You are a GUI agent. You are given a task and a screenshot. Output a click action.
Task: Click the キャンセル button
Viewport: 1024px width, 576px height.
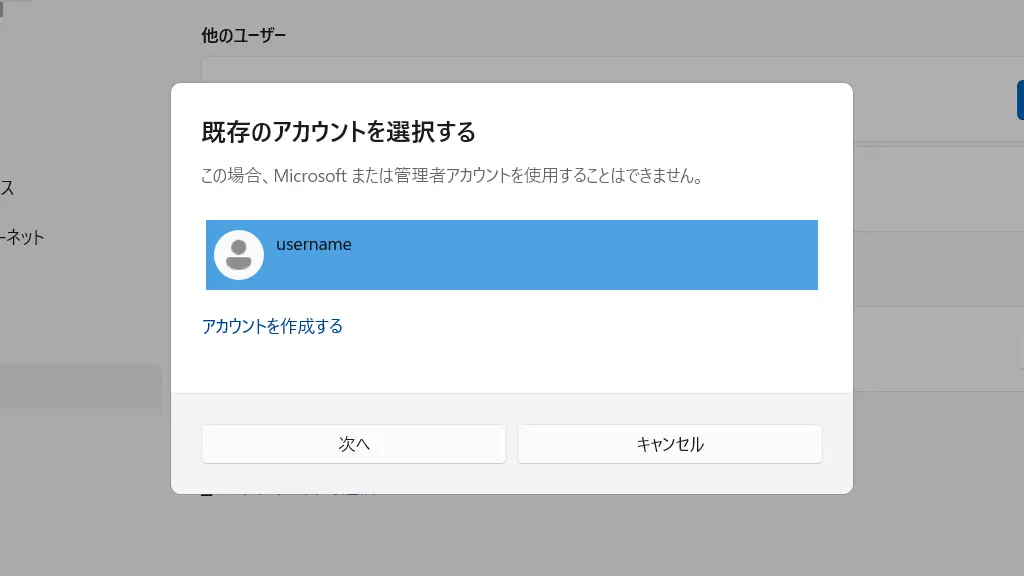[x=669, y=444]
